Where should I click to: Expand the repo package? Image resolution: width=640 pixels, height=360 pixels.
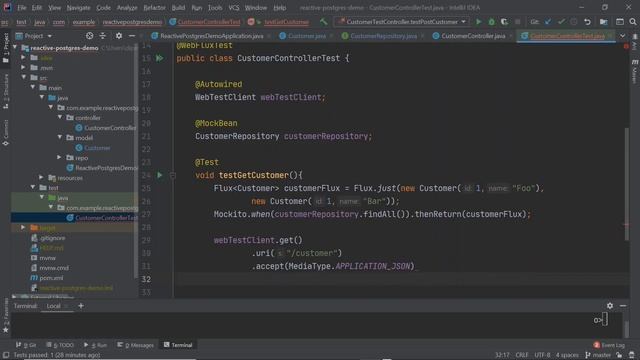point(60,158)
